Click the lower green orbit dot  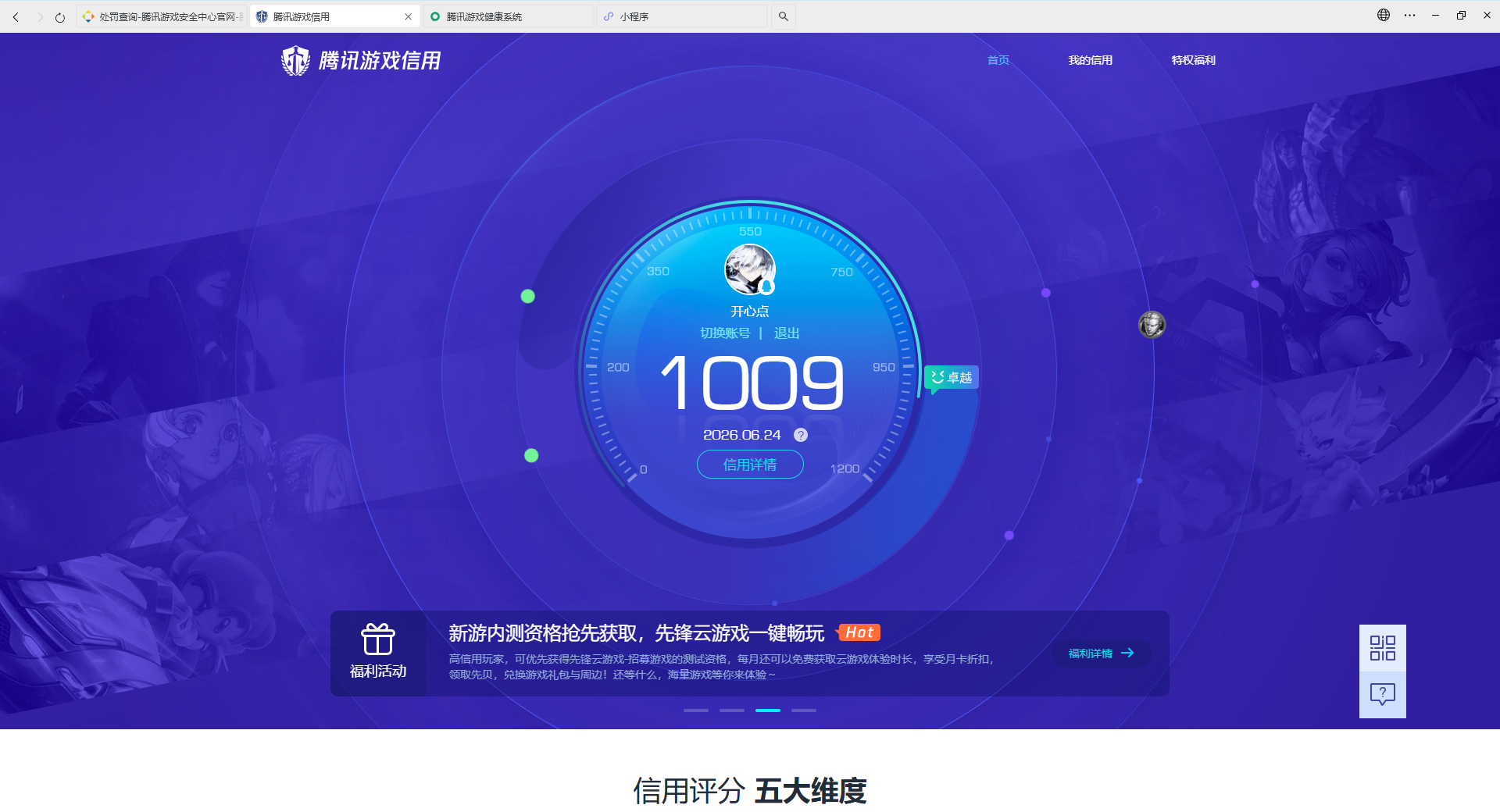(531, 455)
